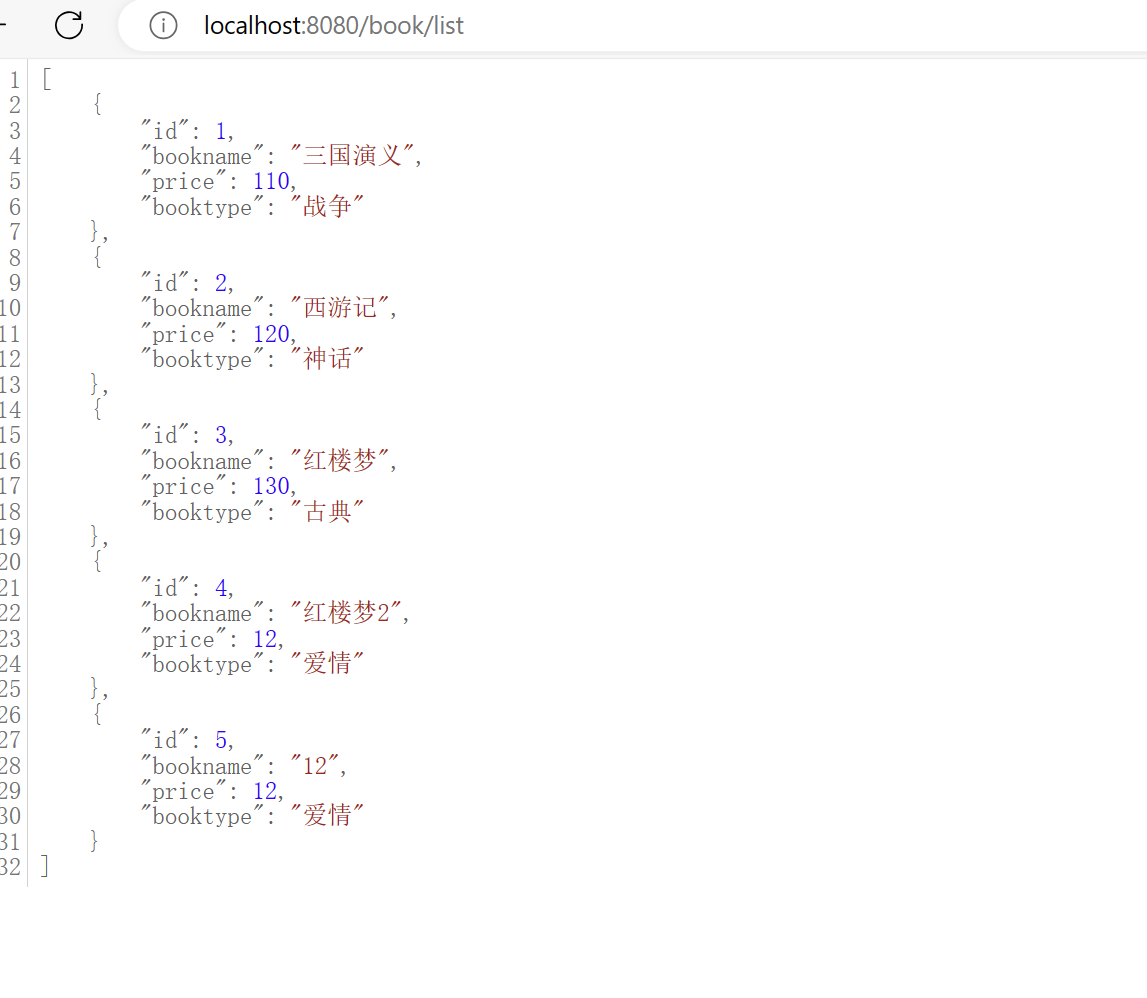Click the closing bracket on line 32

(45, 866)
